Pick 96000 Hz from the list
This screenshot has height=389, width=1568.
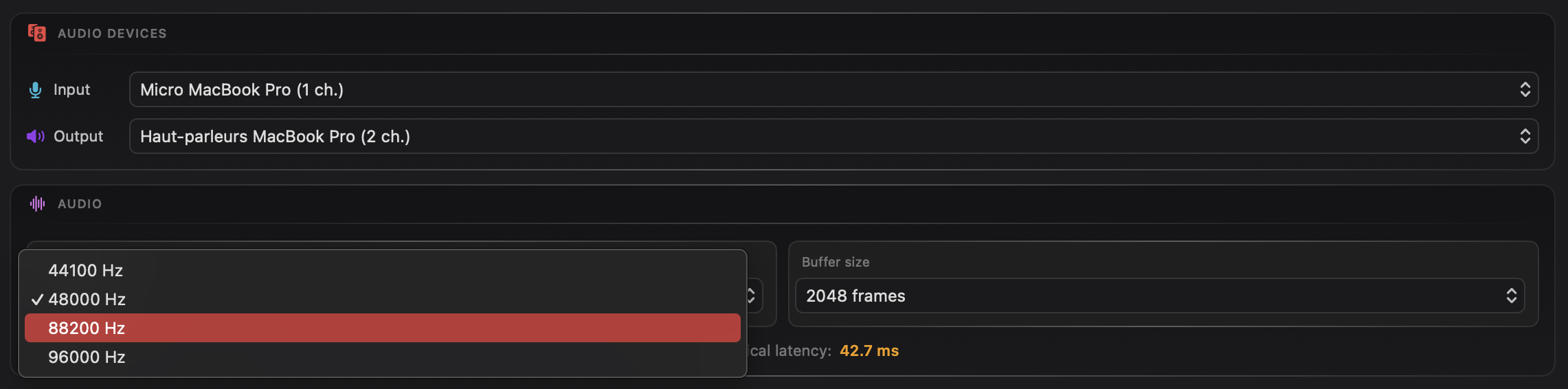tap(87, 357)
